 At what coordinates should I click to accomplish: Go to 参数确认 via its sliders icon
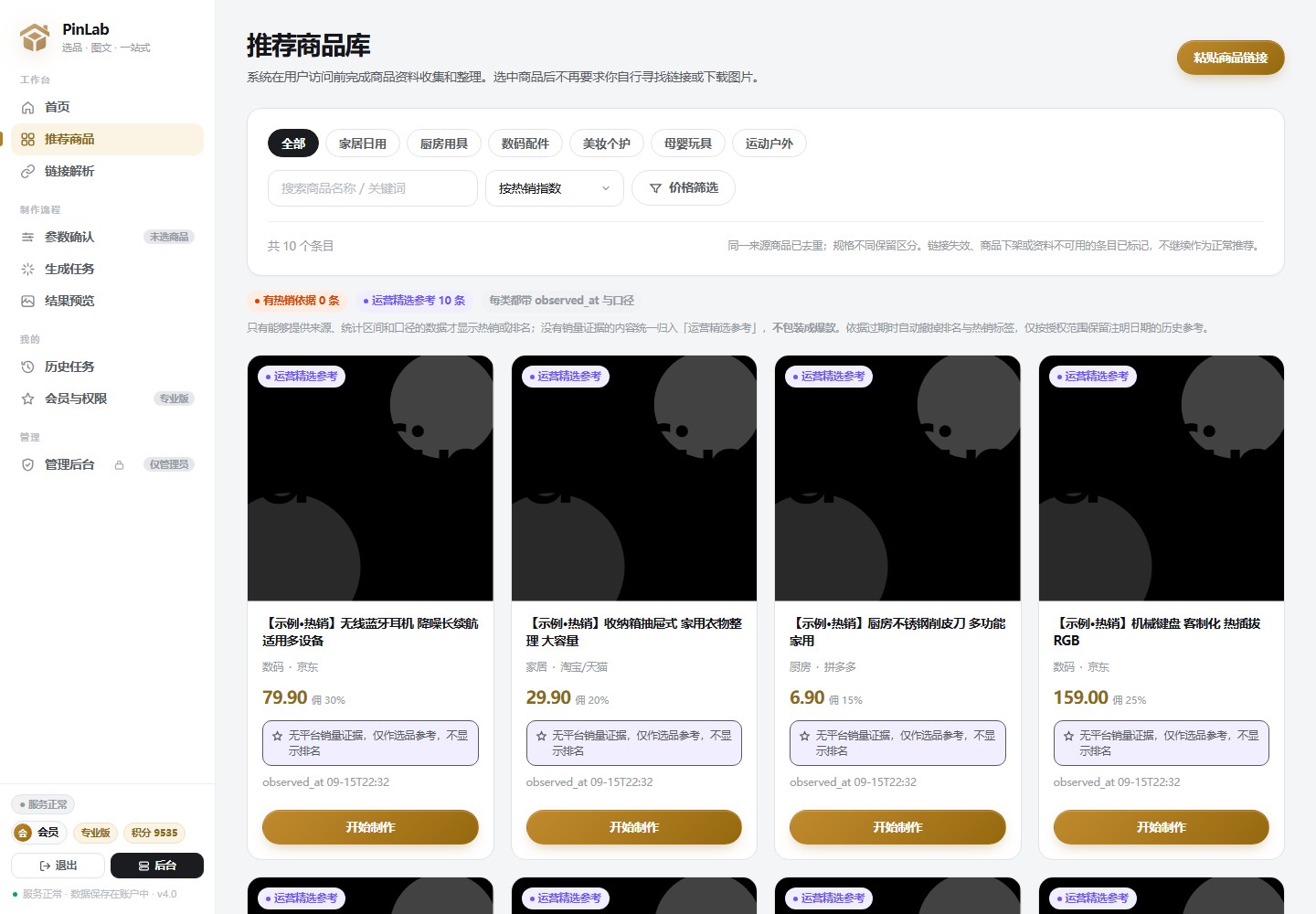[27, 237]
